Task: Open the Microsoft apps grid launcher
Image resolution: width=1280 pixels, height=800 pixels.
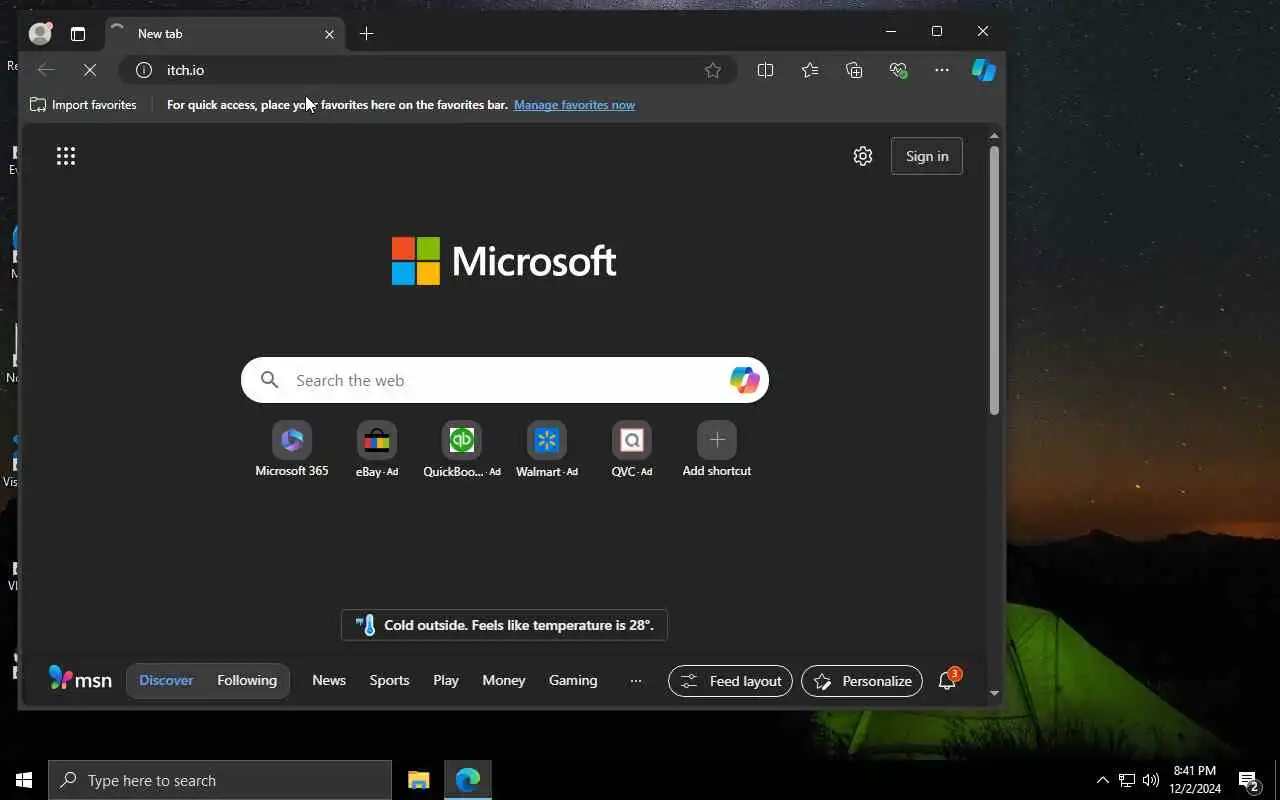Action: coord(66,156)
